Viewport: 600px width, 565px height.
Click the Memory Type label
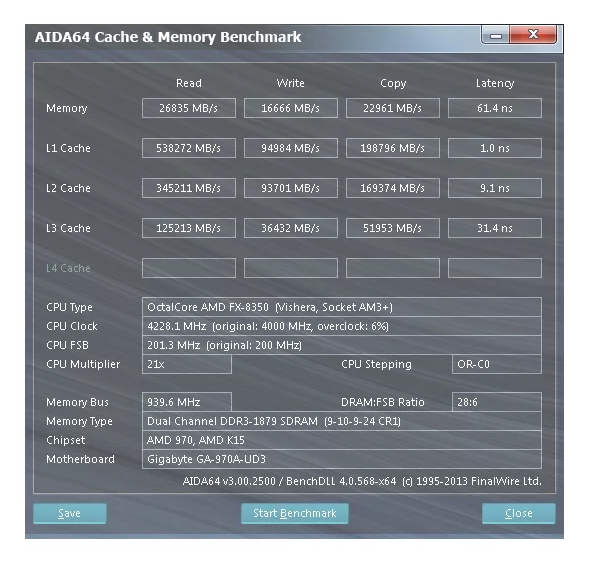coord(79,422)
